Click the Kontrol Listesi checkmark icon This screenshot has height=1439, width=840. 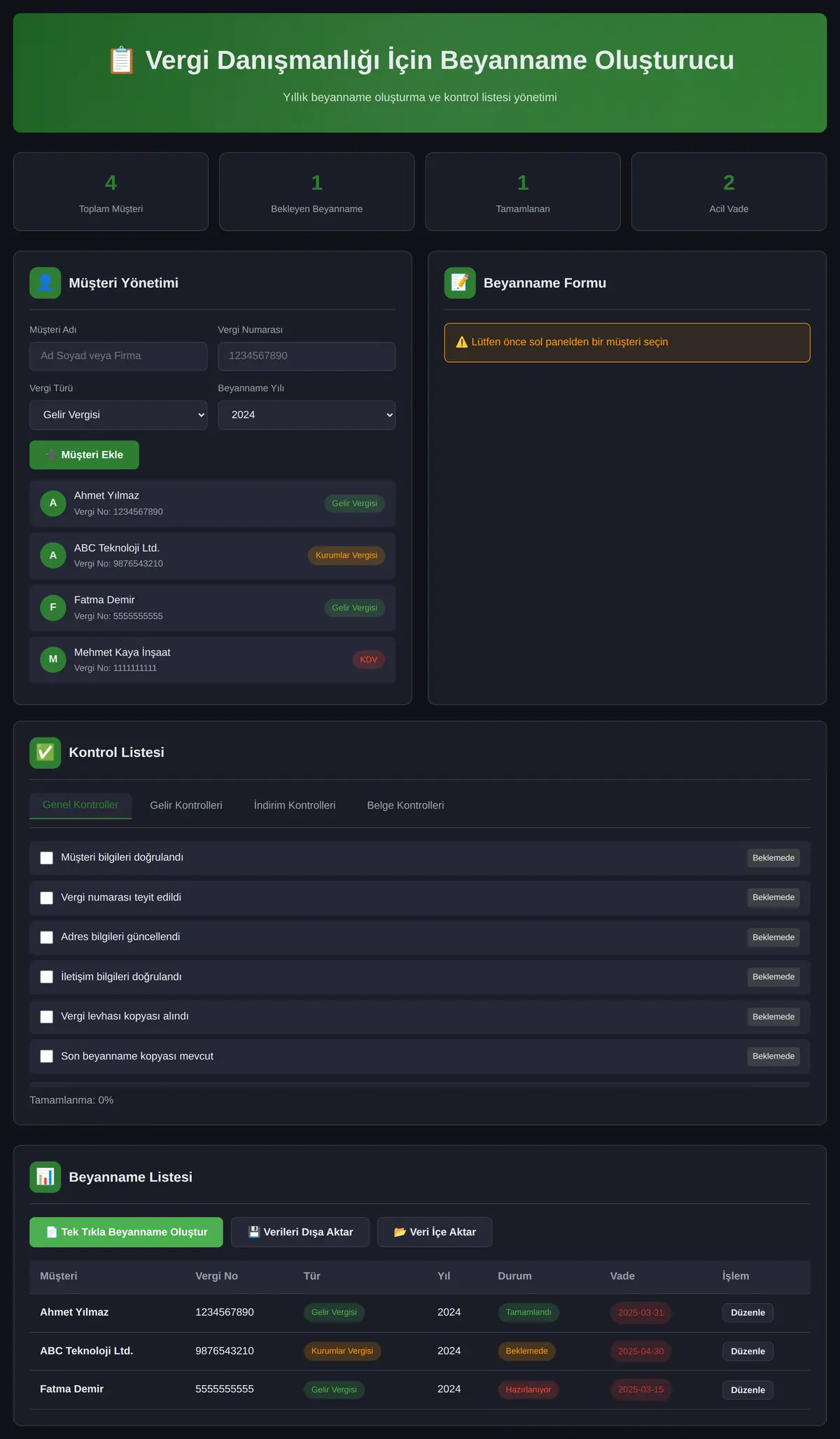pos(45,753)
